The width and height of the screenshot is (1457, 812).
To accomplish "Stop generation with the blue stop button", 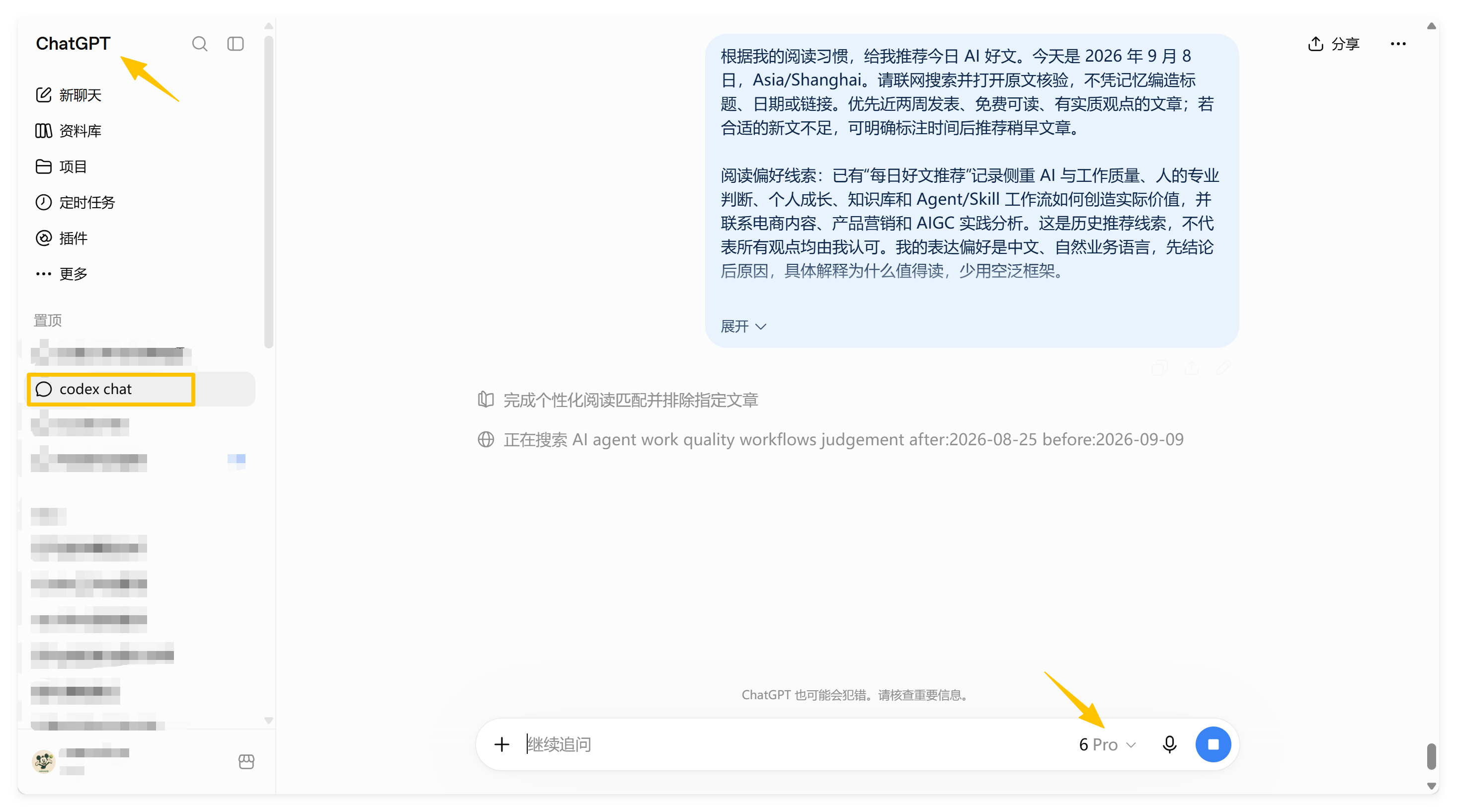I will (x=1213, y=744).
